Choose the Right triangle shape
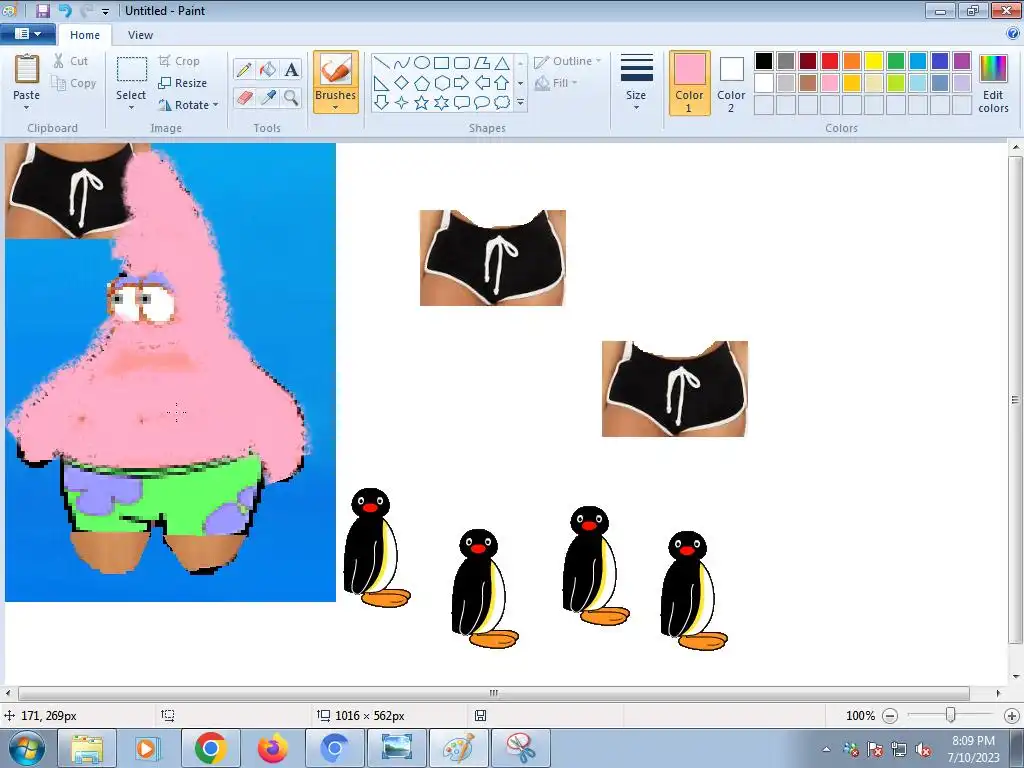The height and width of the screenshot is (768, 1024). (x=382, y=83)
